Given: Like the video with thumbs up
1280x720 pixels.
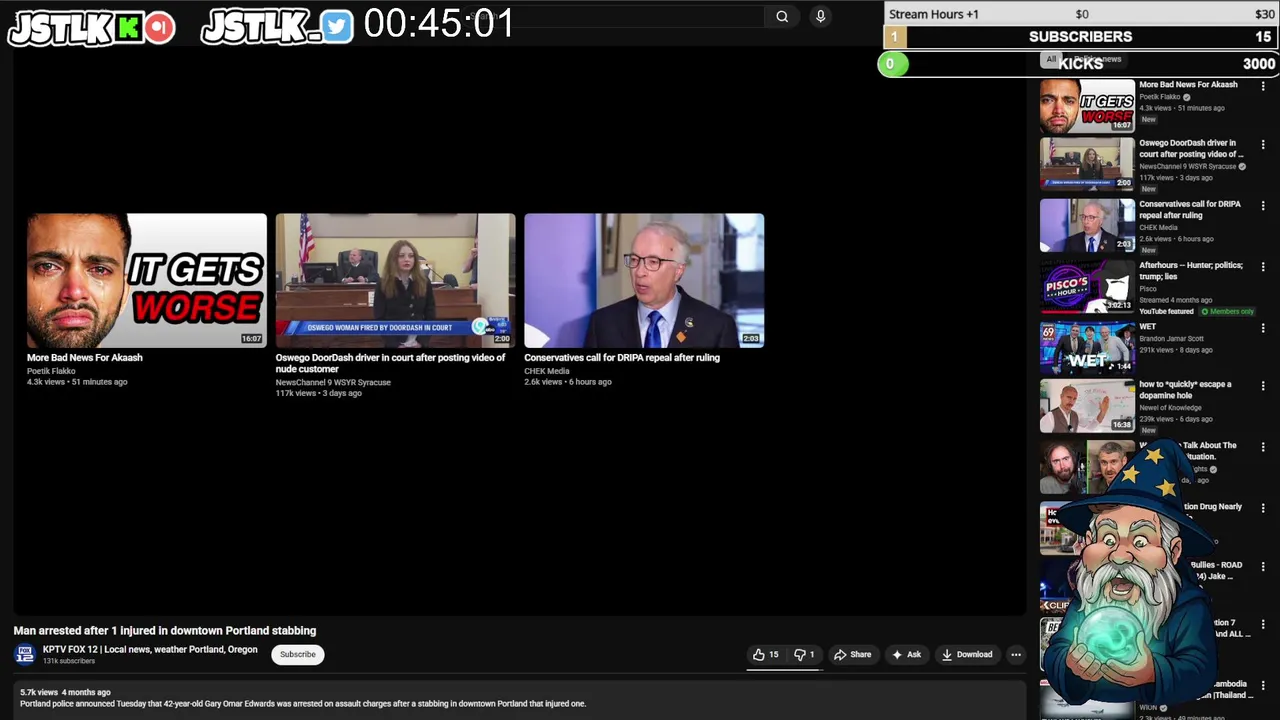Looking at the screenshot, I should pos(766,655).
